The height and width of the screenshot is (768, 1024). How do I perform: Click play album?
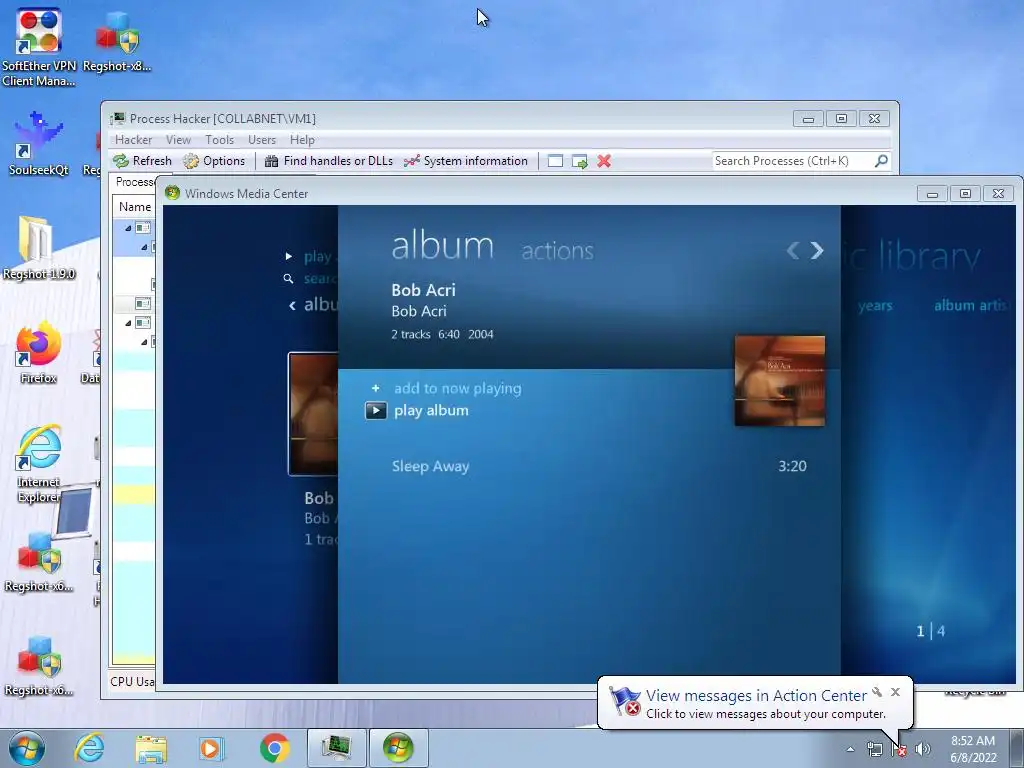(431, 411)
